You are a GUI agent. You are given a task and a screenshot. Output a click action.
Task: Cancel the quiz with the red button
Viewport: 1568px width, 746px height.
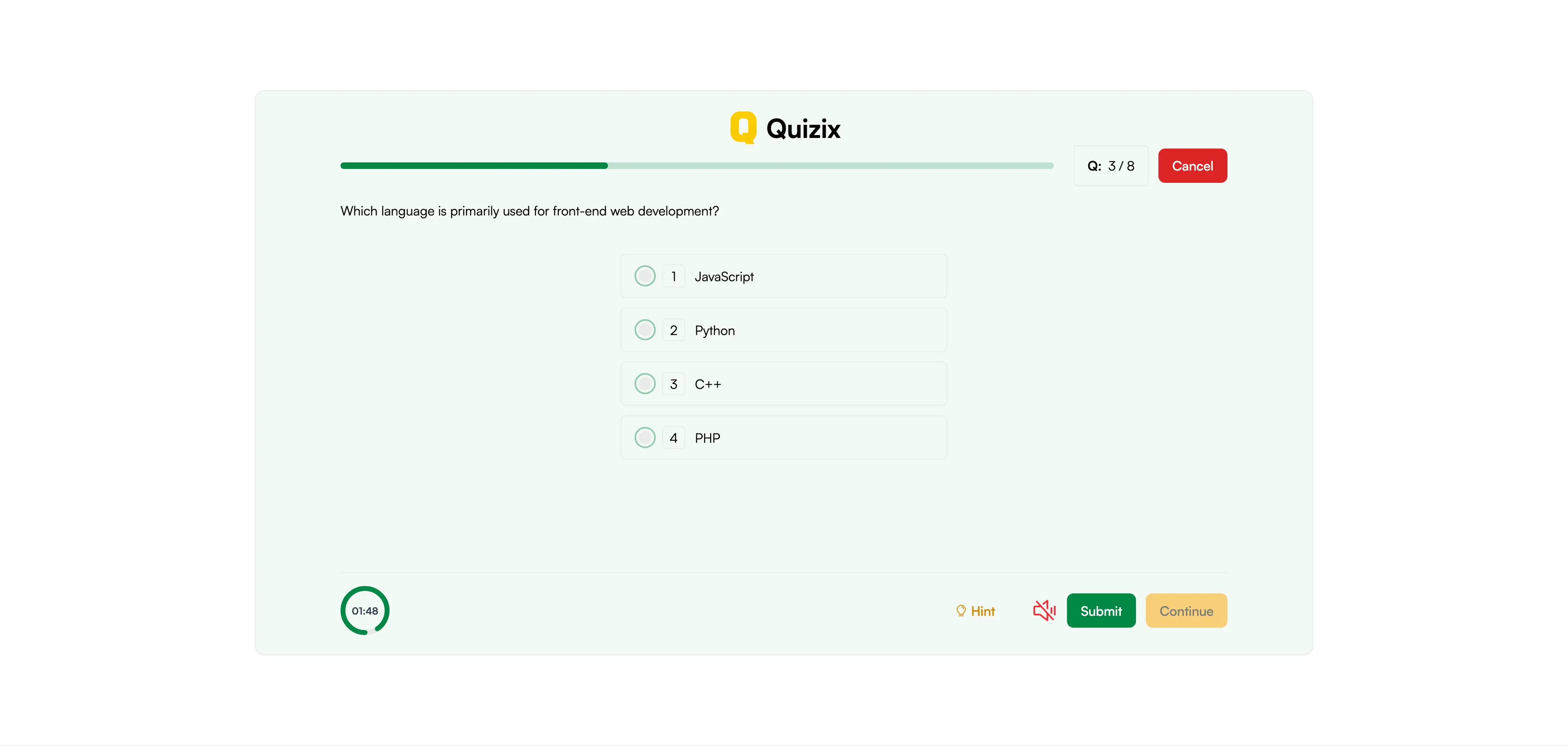[x=1192, y=166]
